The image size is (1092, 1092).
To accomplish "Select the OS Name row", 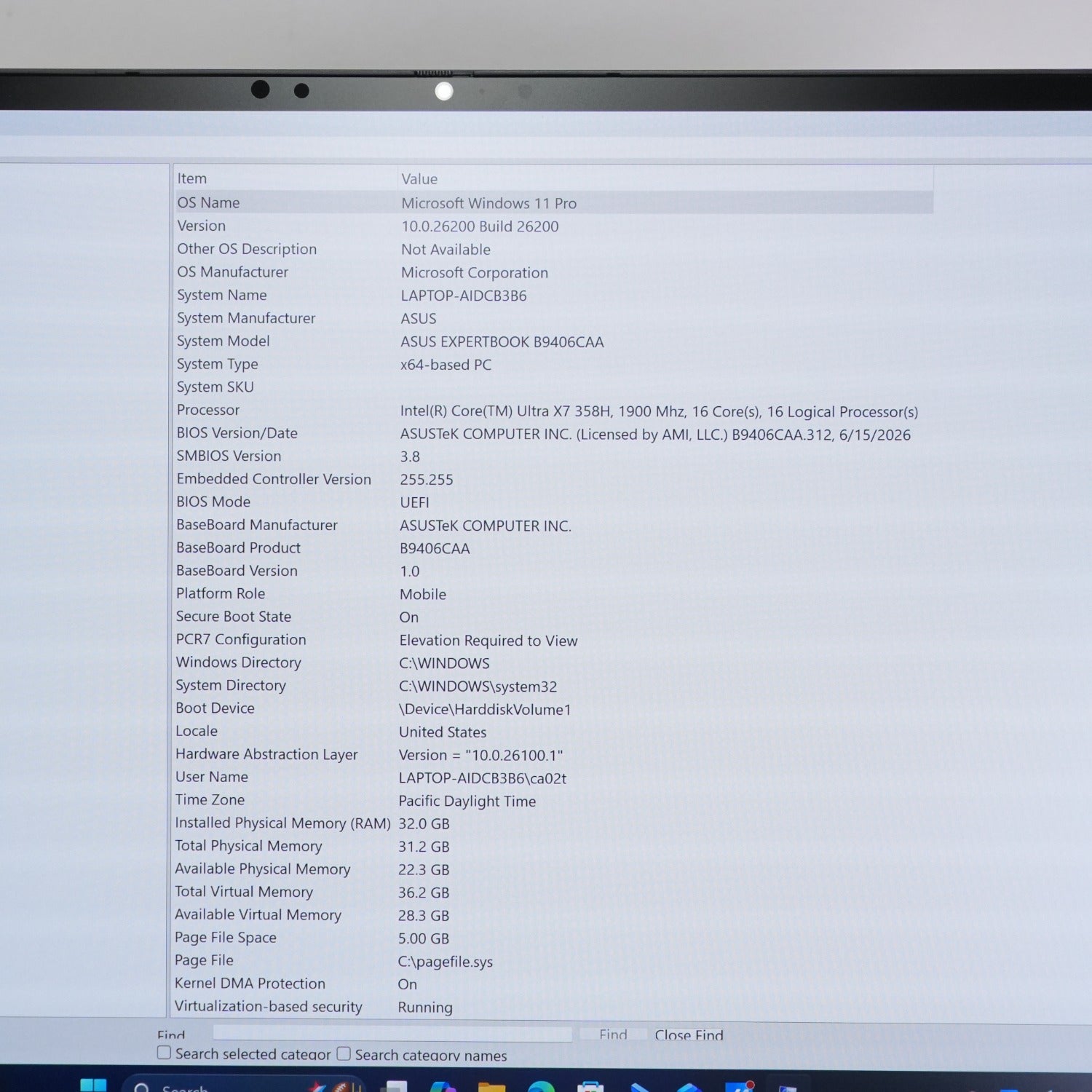I will 553,202.
